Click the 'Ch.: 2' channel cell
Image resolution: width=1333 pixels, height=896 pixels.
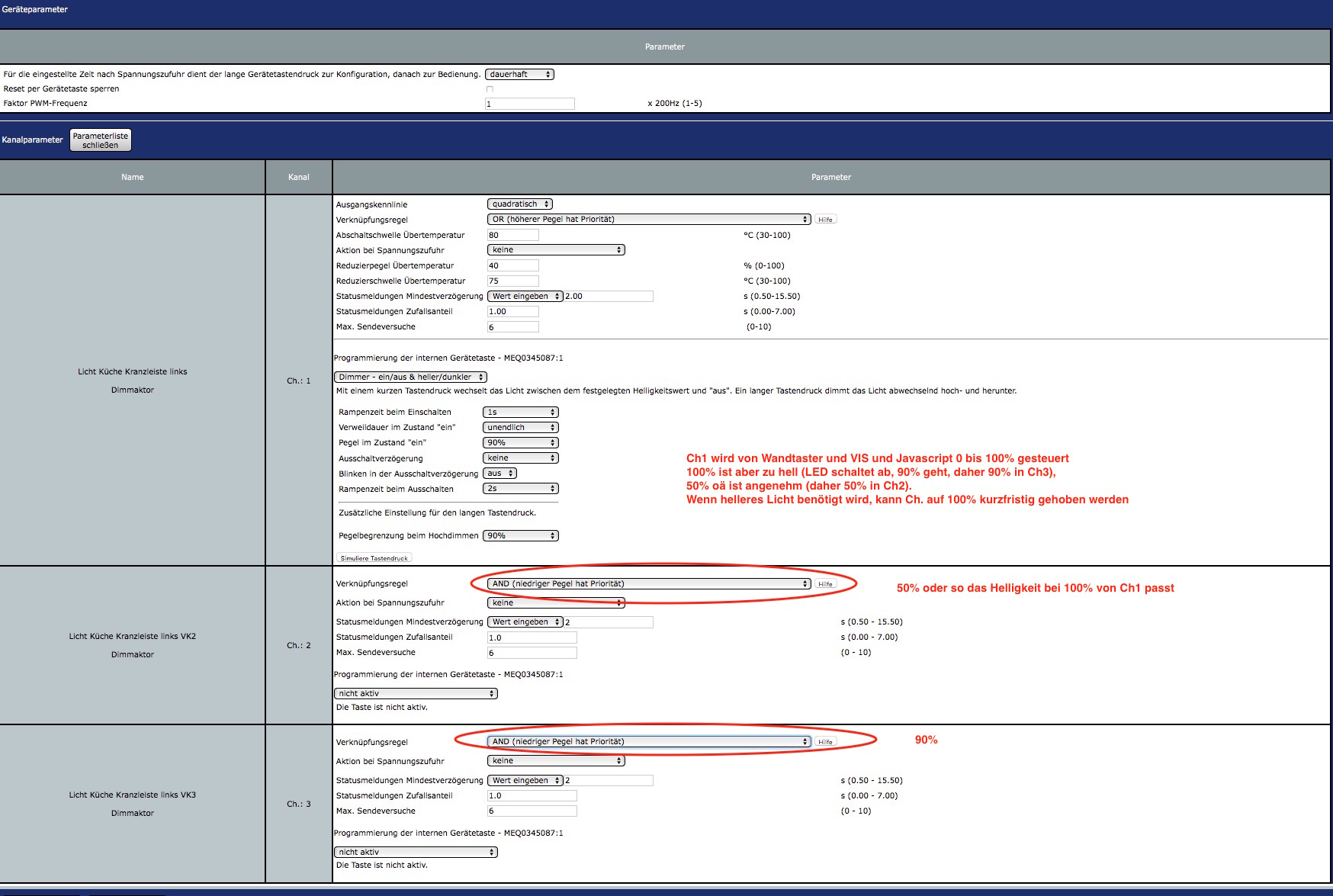299,645
